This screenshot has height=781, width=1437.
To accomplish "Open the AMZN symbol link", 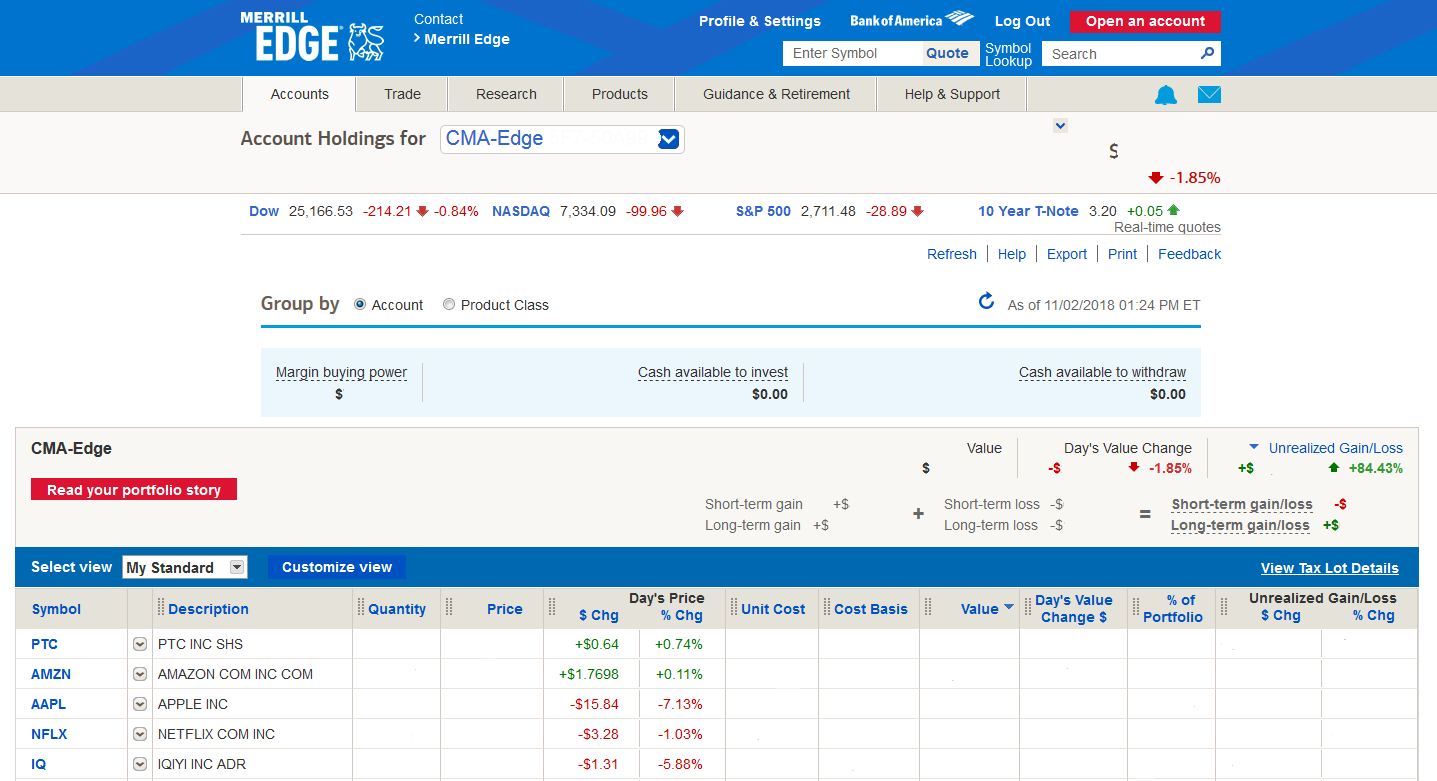I will click(x=51, y=674).
